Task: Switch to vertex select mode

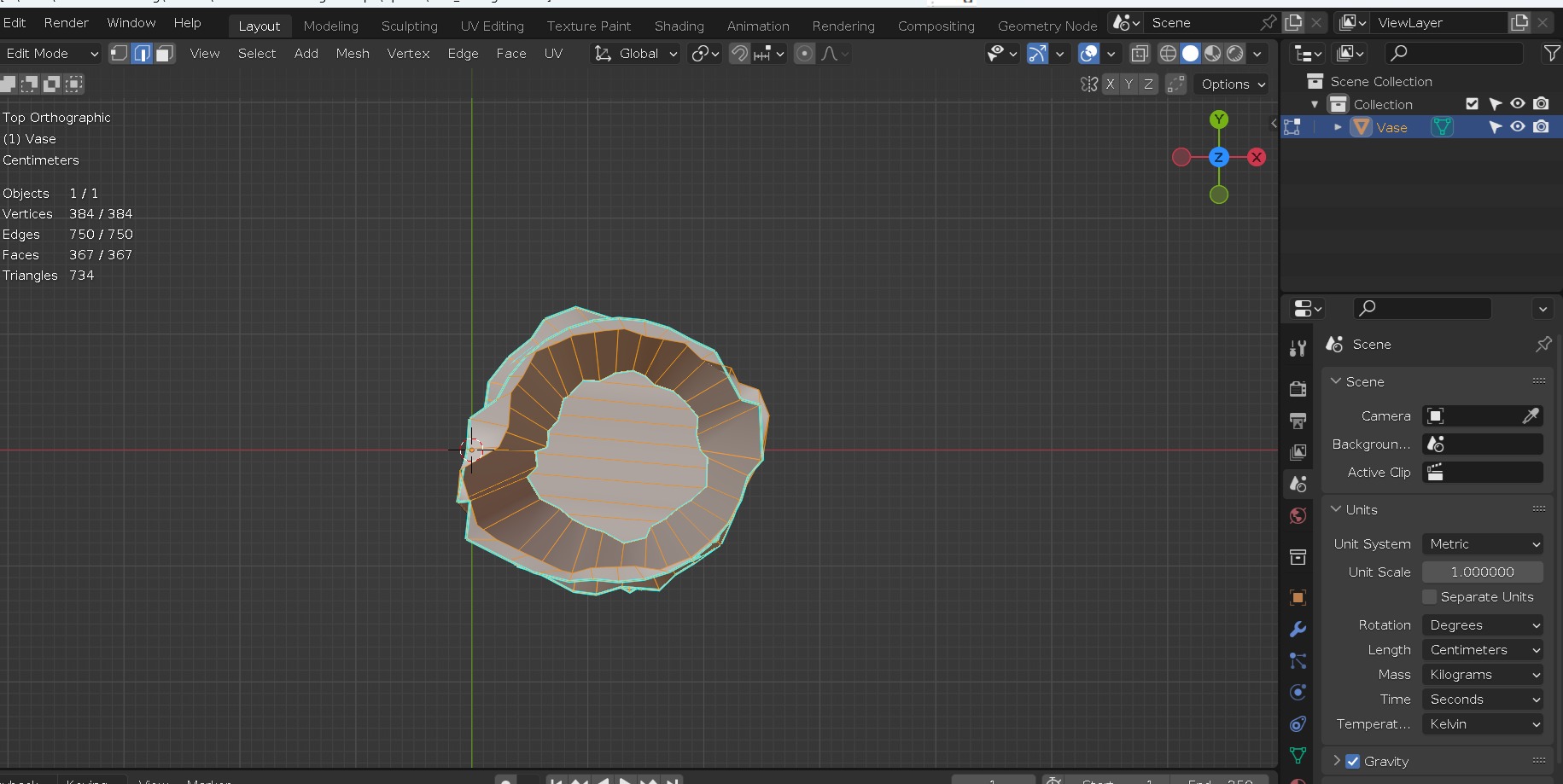Action: coord(120,54)
